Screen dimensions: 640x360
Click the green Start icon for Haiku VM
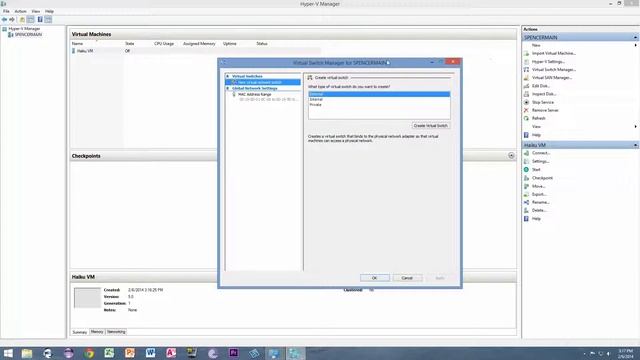point(526,169)
